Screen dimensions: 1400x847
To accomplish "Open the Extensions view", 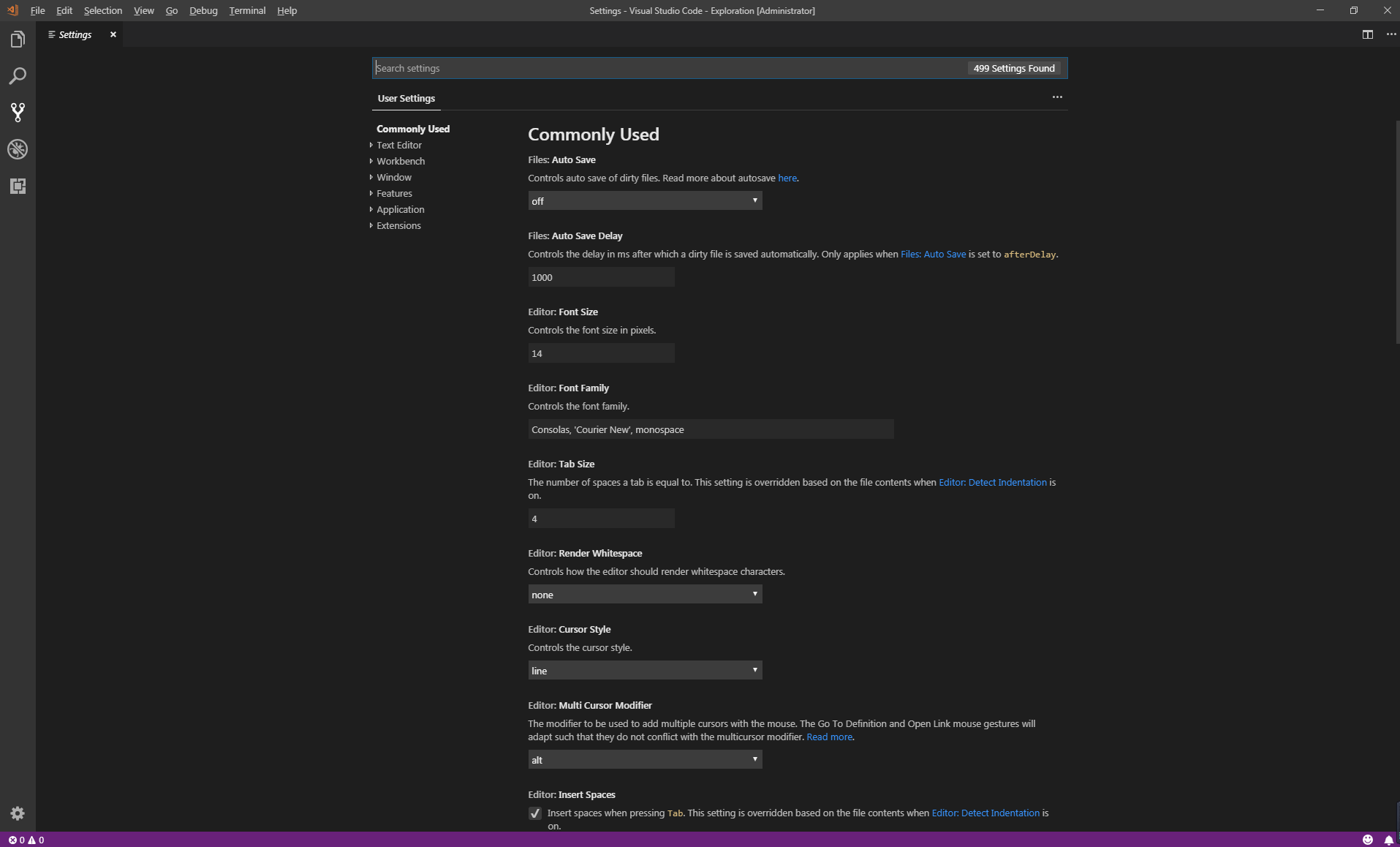I will pos(18,186).
